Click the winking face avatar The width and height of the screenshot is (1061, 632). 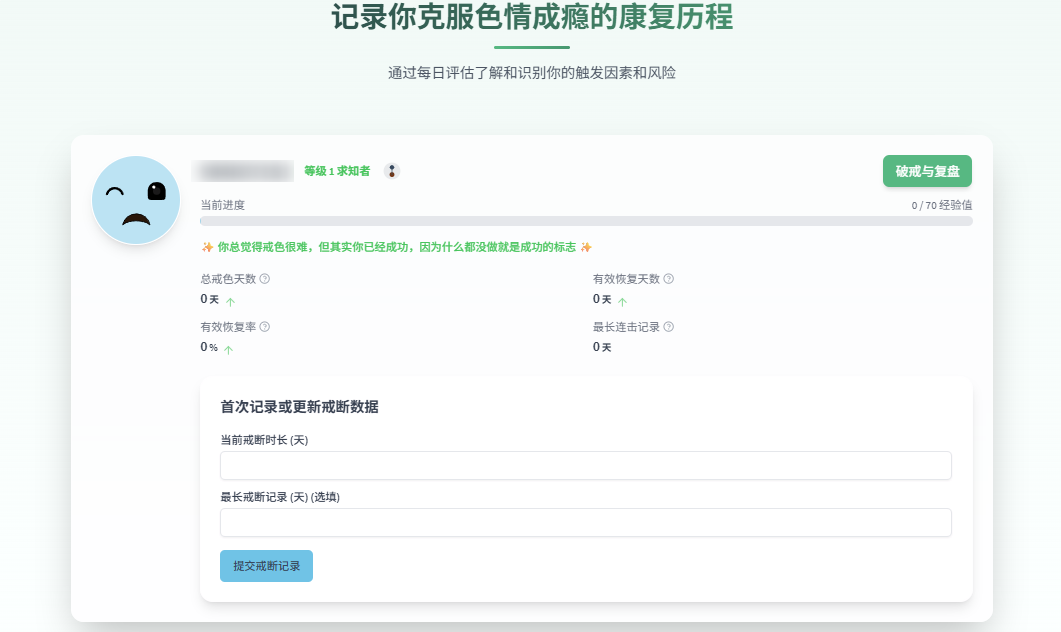pyautogui.click(x=136, y=200)
